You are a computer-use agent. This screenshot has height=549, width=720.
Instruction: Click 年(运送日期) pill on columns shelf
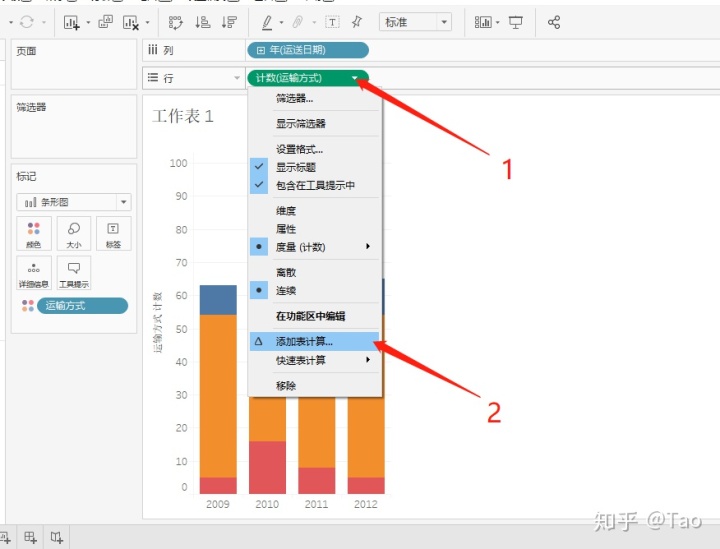(x=308, y=50)
